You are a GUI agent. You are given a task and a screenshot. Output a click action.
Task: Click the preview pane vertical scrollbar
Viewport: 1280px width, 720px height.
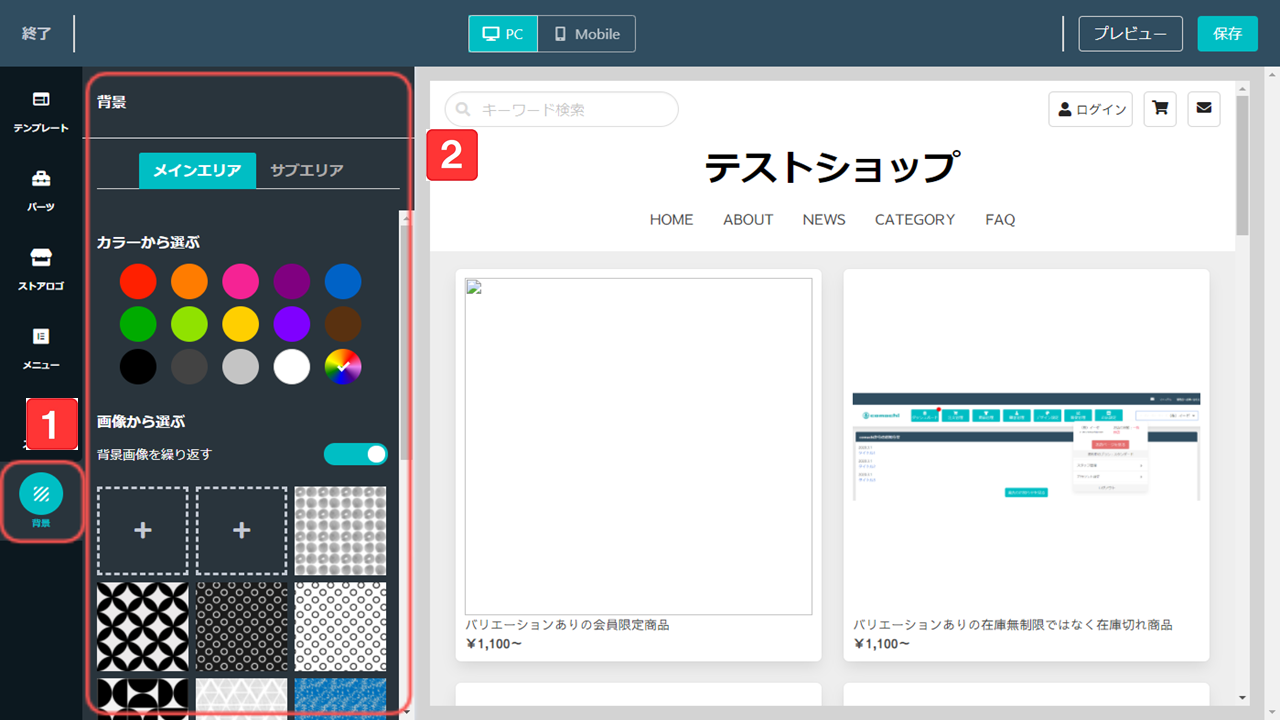pyautogui.click(x=1242, y=166)
